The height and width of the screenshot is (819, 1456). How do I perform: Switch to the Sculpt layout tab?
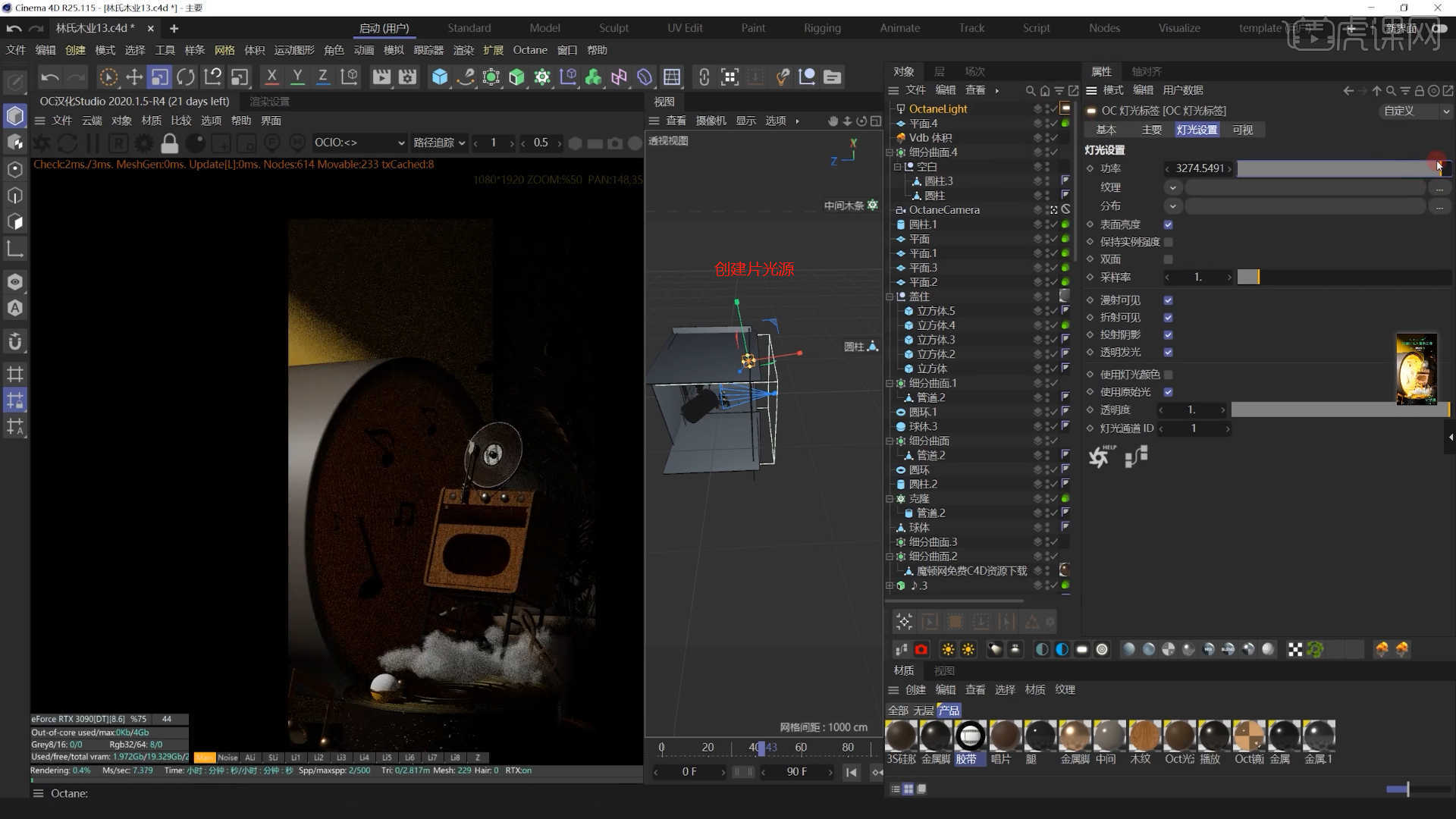click(x=613, y=28)
